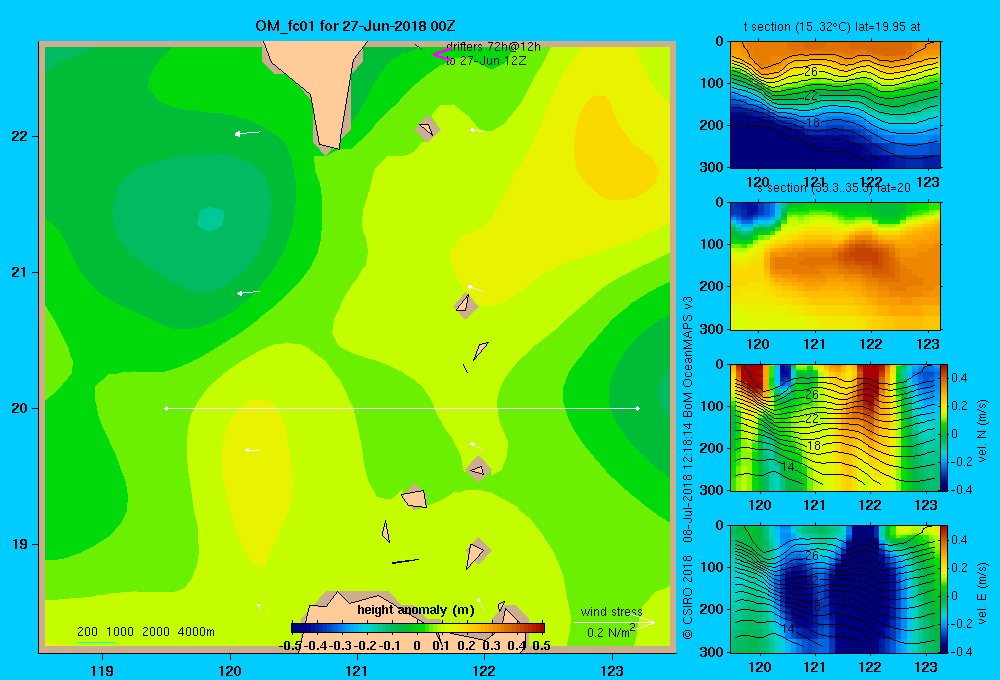1000x680 pixels.
Task: Click longitude "122" under the vel. E section
Action: 870,667
